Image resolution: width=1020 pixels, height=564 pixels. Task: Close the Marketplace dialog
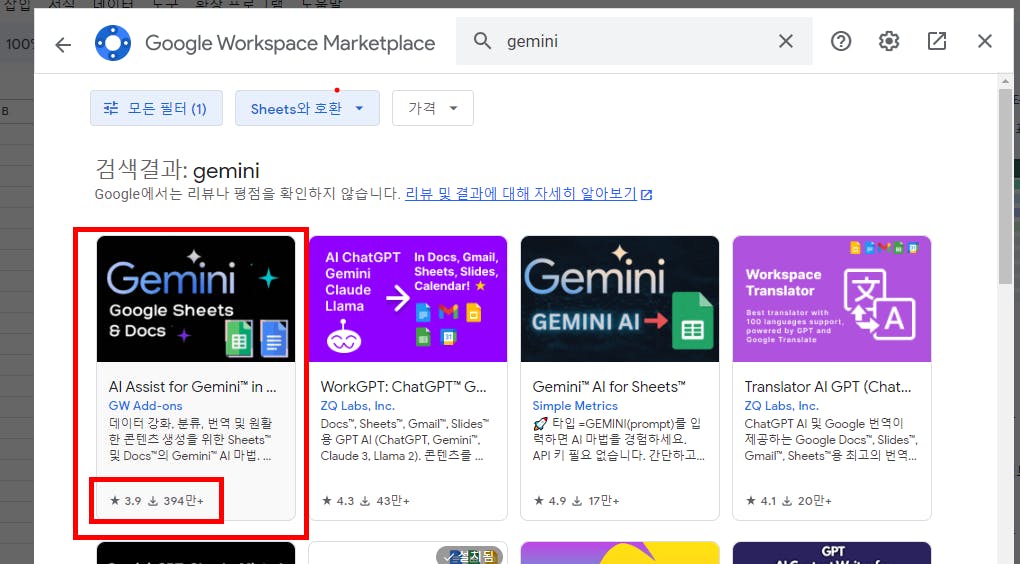tap(985, 41)
